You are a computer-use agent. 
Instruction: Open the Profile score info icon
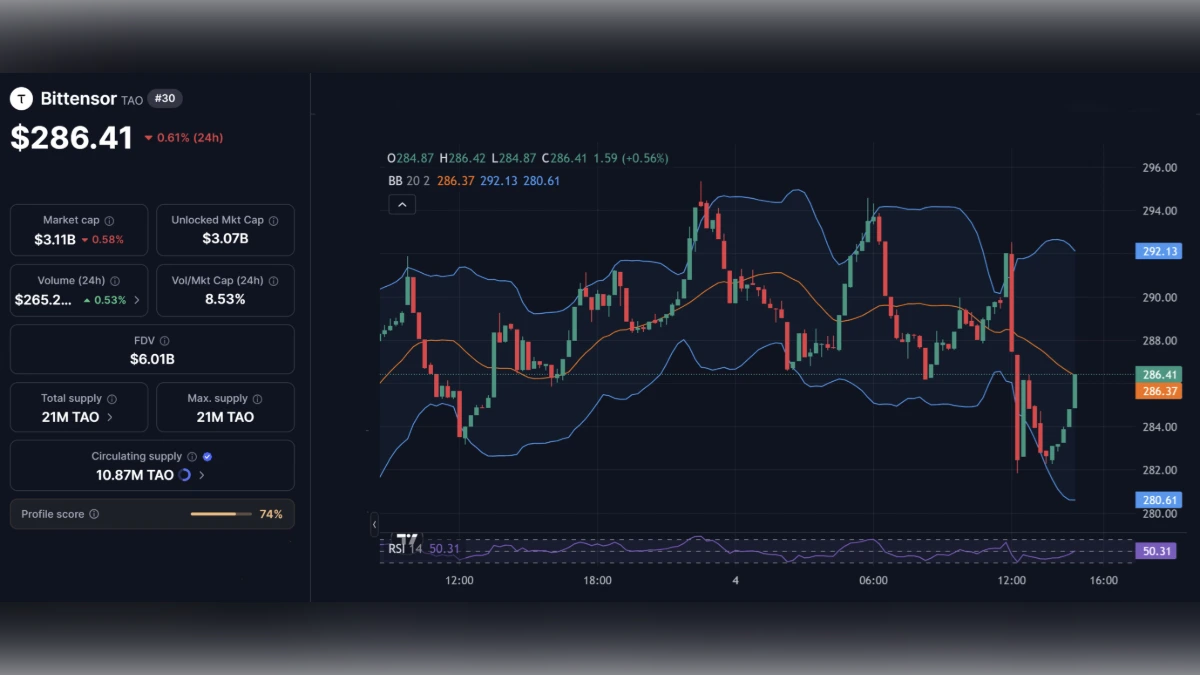point(94,514)
